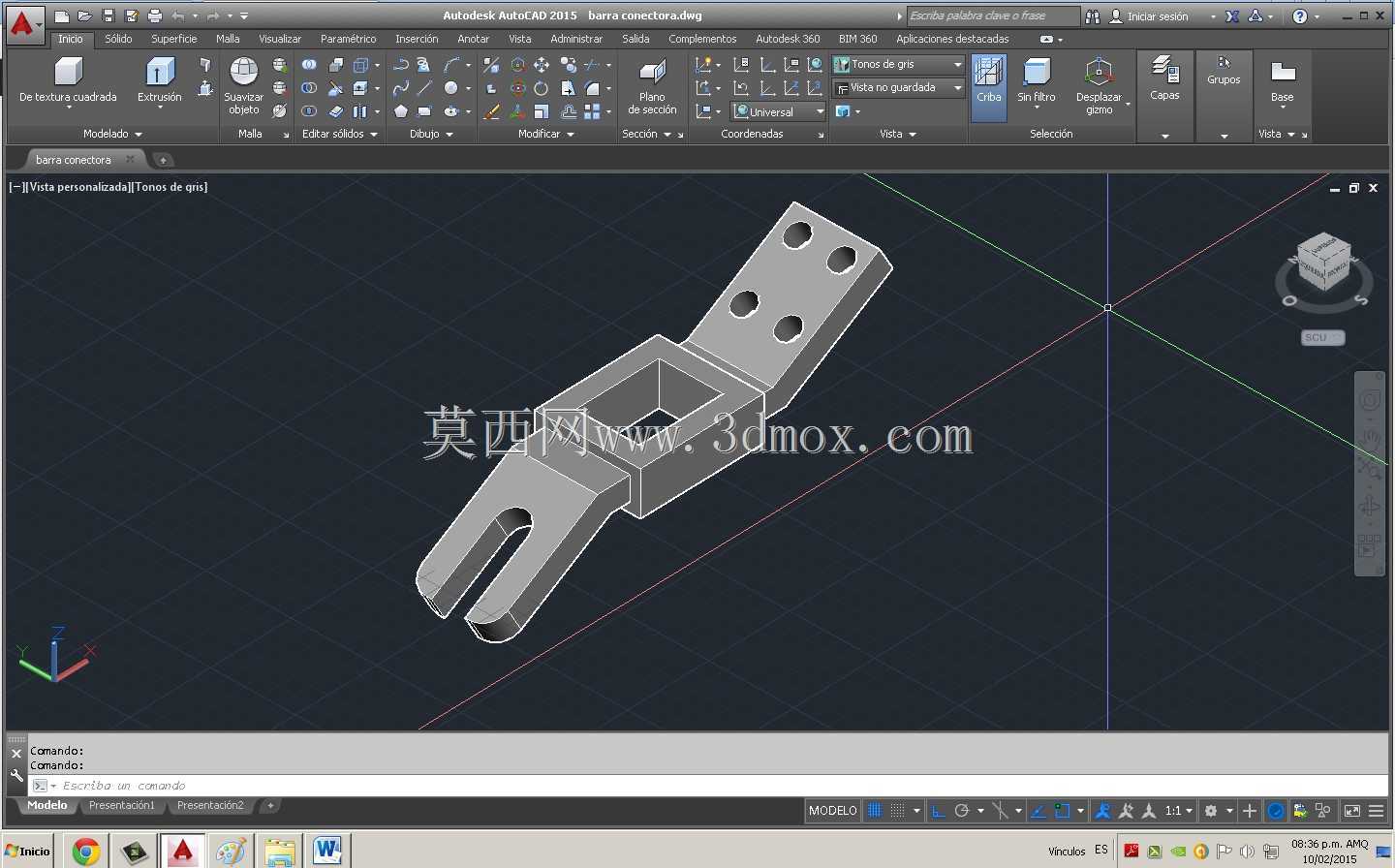Click the binoculars search icon
The height and width of the screenshot is (868, 1395).
click(x=1093, y=16)
